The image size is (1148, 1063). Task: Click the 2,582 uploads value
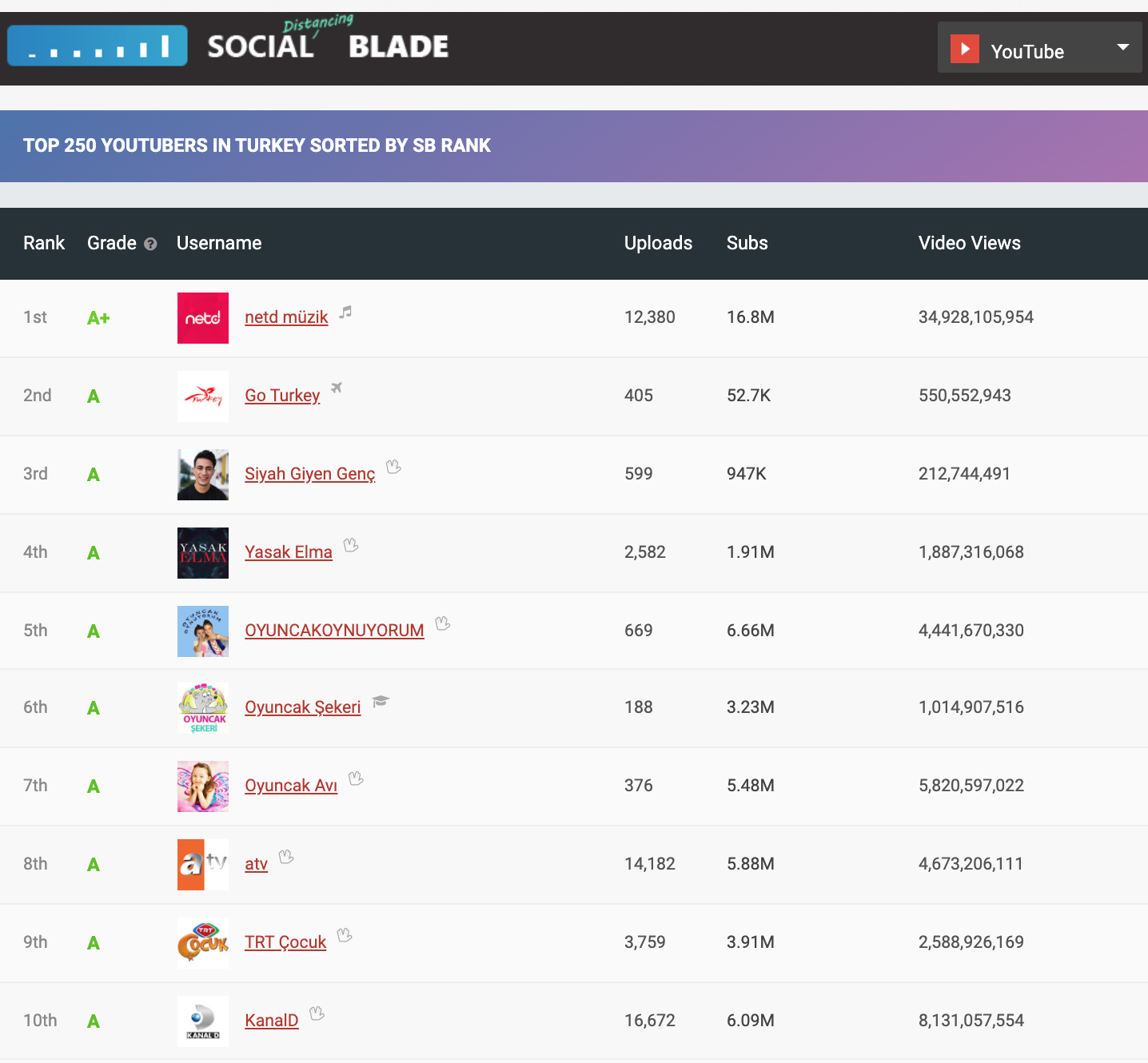pos(644,552)
